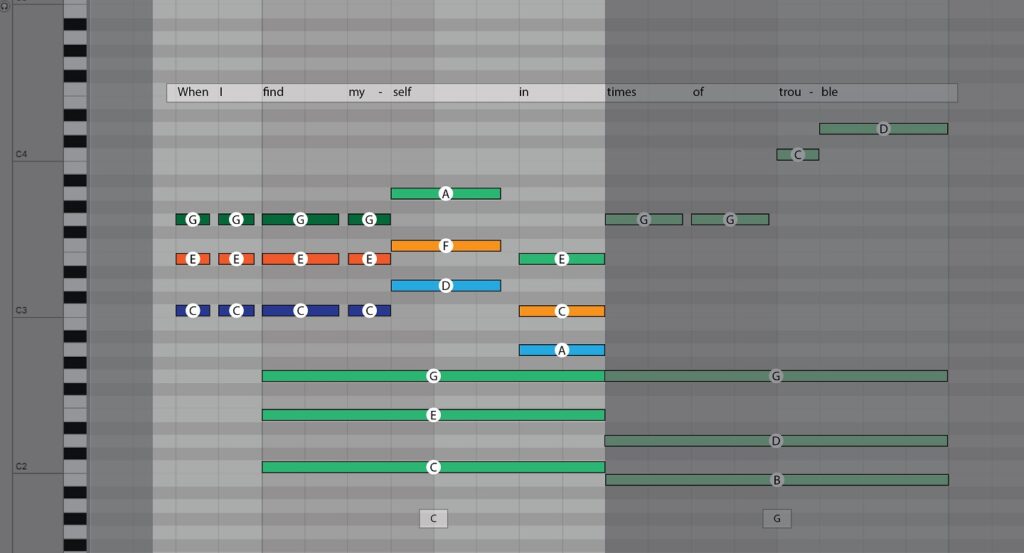Select the dark green G note at 'my'
This screenshot has width=1024, height=553.
point(369,219)
